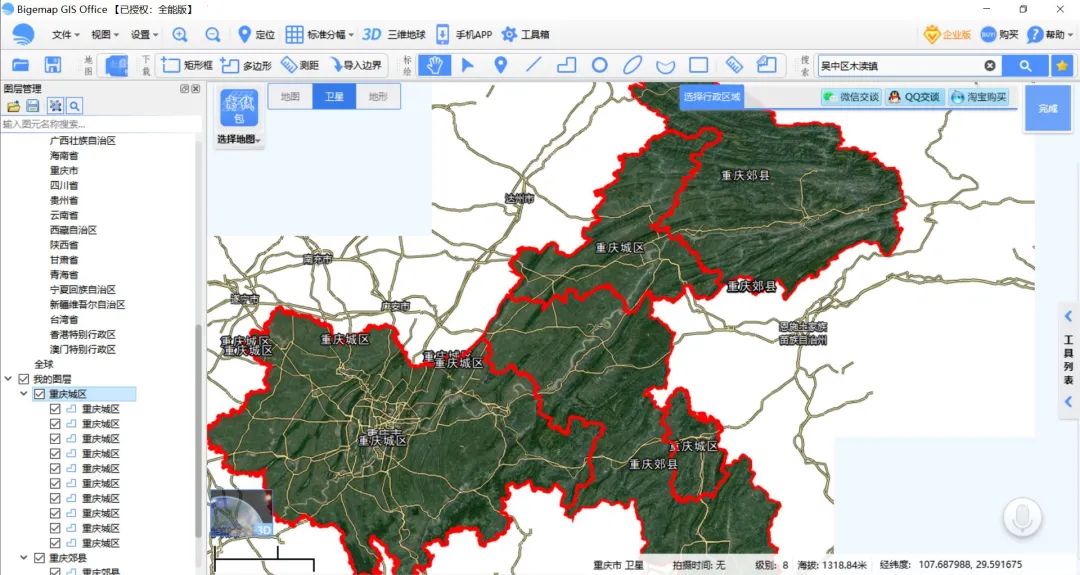The image size is (1080, 575).
Task: Open the 选择地图 dropdown
Action: (239, 140)
